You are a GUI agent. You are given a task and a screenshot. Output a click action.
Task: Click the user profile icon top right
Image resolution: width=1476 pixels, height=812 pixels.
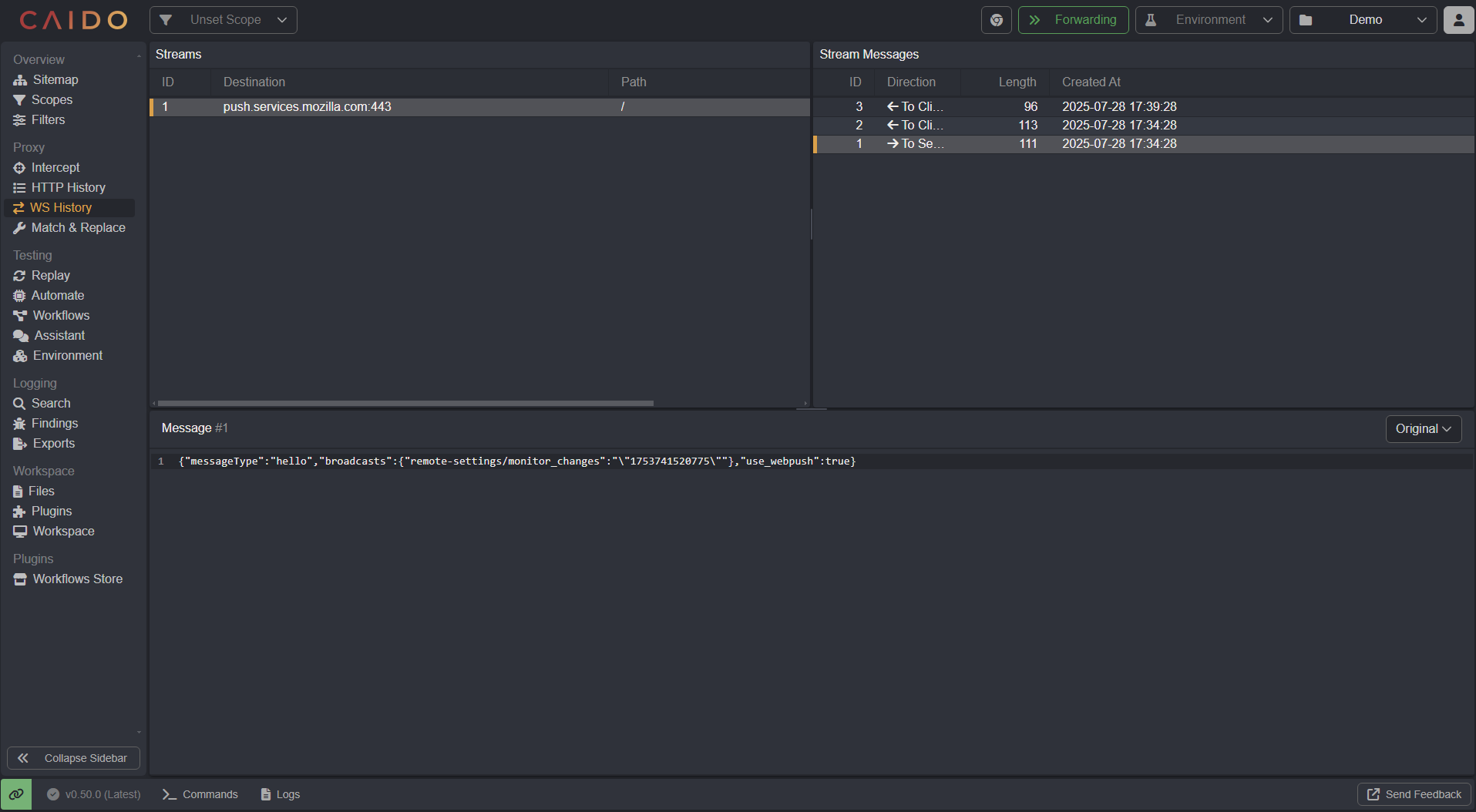click(1459, 20)
